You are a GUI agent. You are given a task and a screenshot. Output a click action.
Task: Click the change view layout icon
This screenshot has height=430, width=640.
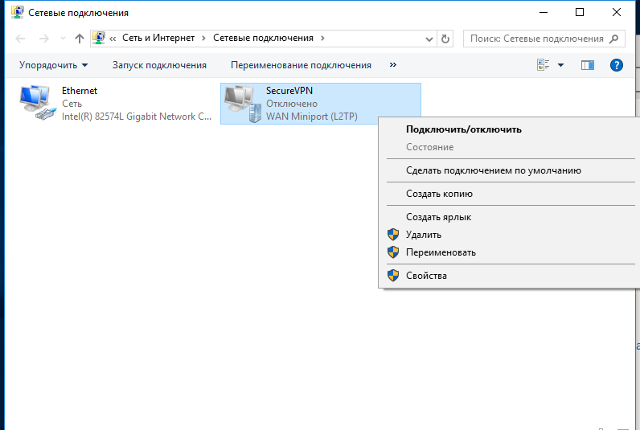tap(543, 65)
